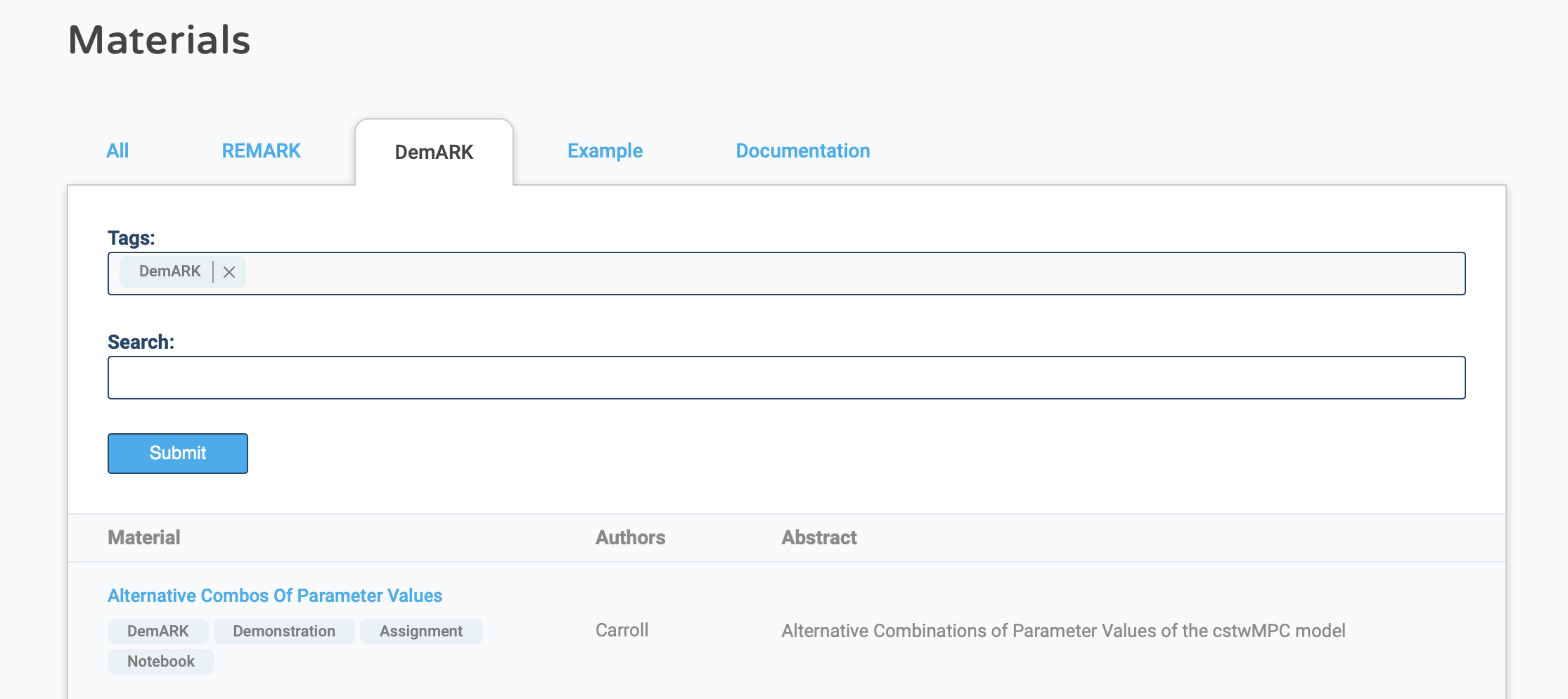Switch to the REMARK tab
This screenshot has width=1568, height=699.
[261, 150]
